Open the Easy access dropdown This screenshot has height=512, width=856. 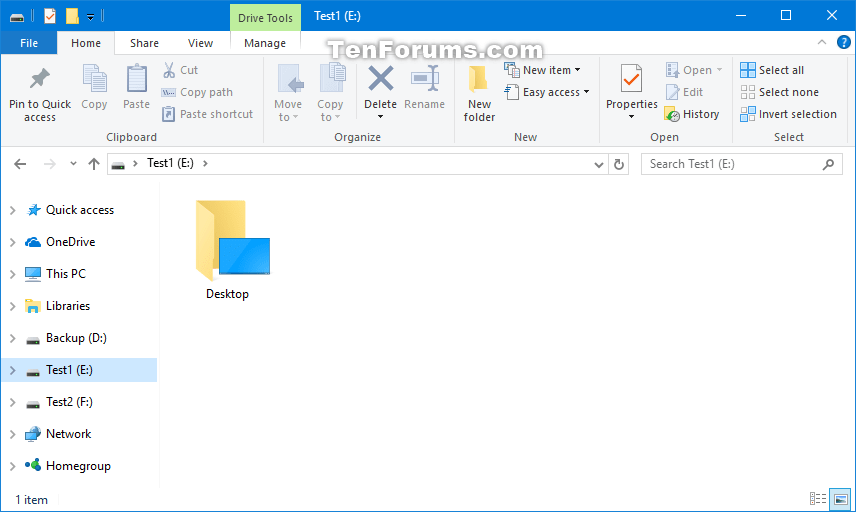[546, 92]
